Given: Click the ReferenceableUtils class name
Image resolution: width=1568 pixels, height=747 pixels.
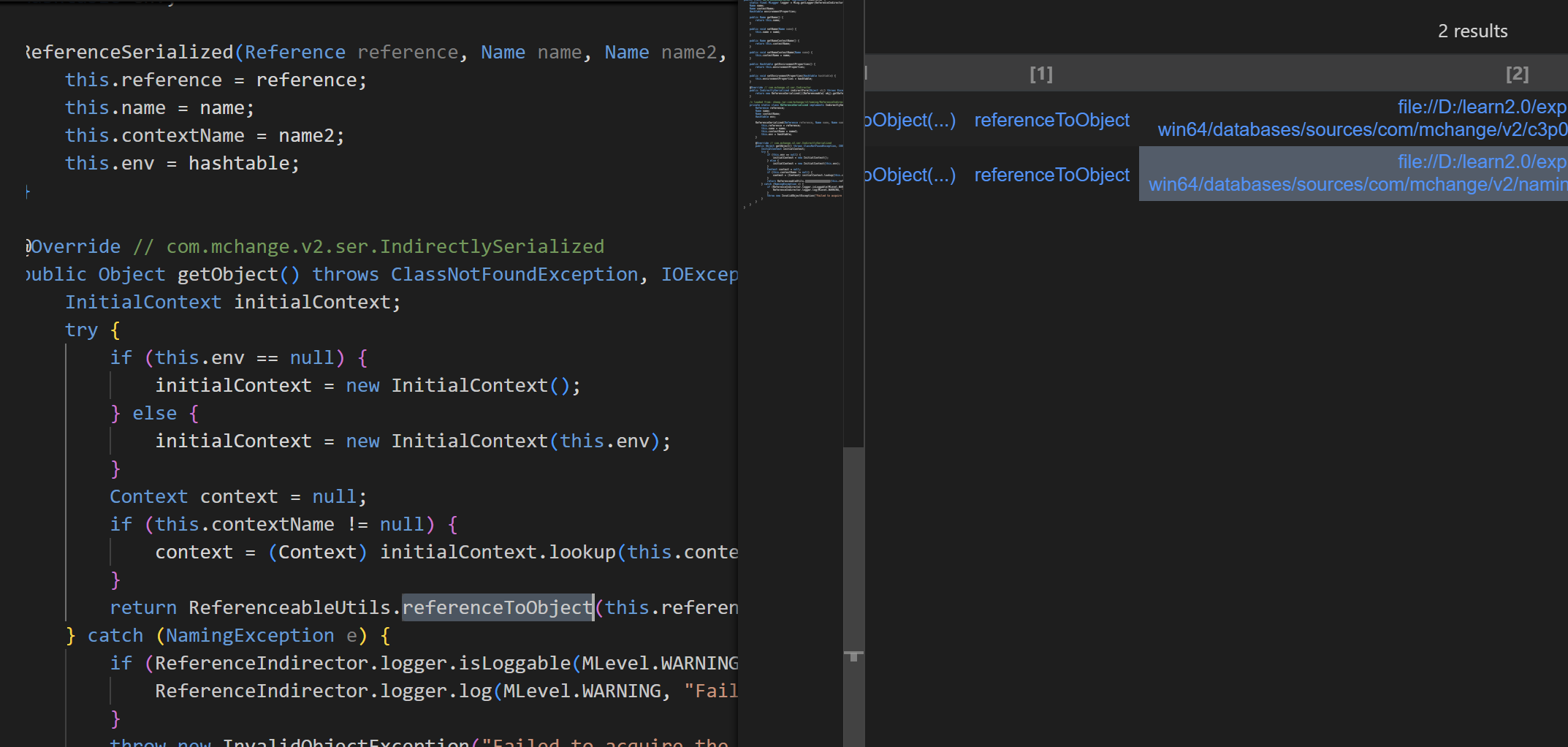Looking at the screenshot, I should (289, 607).
